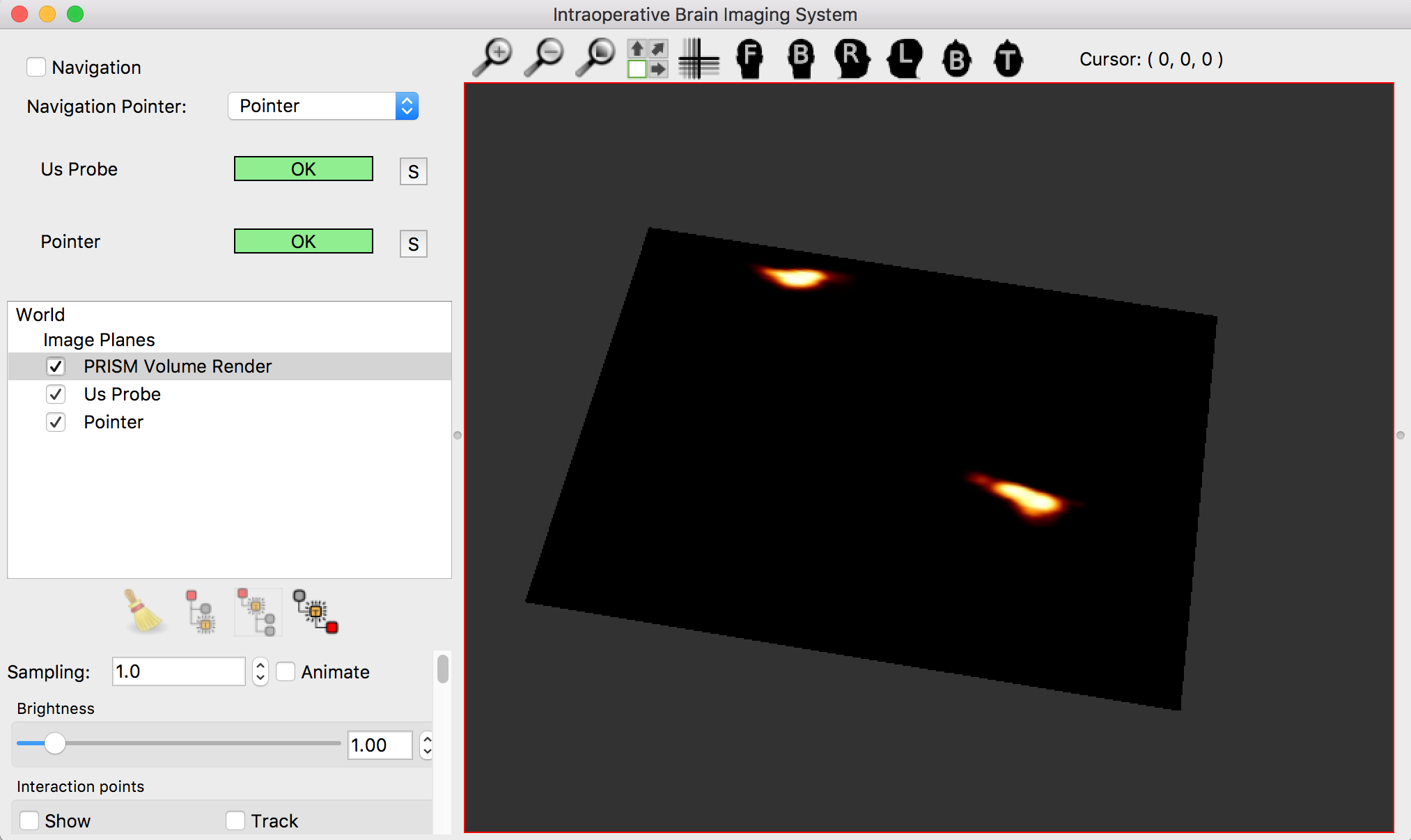Switch to the front head view (F)
Image resolution: width=1411 pixels, height=840 pixels.
pos(750,59)
